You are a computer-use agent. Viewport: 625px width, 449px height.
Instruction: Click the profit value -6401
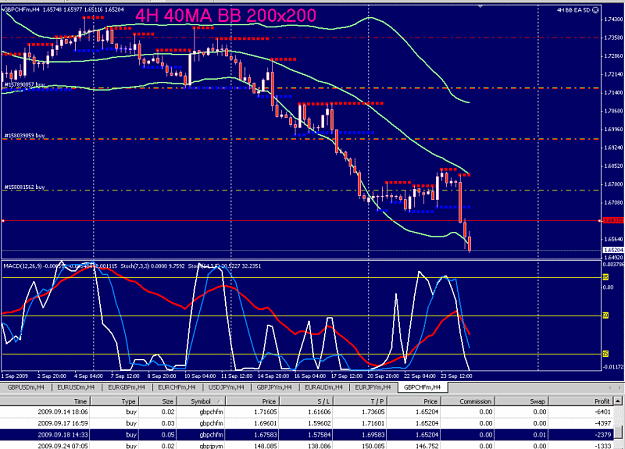click(602, 412)
